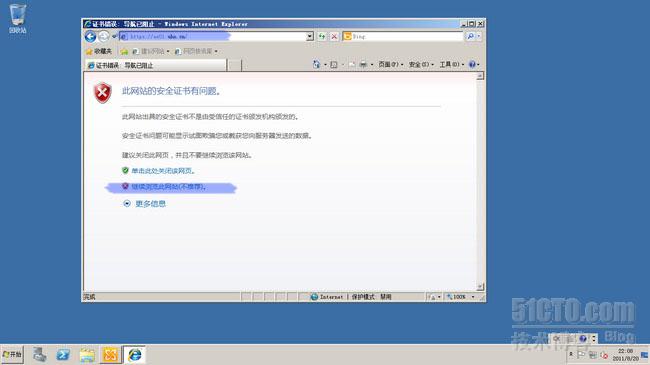Open the recent pages dropdown arrow
This screenshot has height=365, width=650.
[114, 36]
